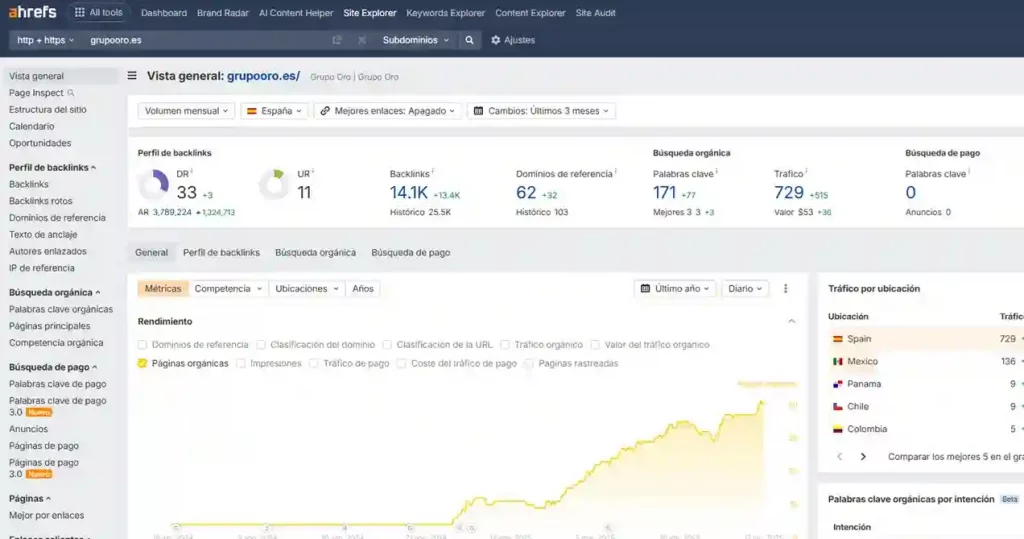Switch to Búsqueda de pago tab
This screenshot has width=1024, height=539.
[411, 252]
